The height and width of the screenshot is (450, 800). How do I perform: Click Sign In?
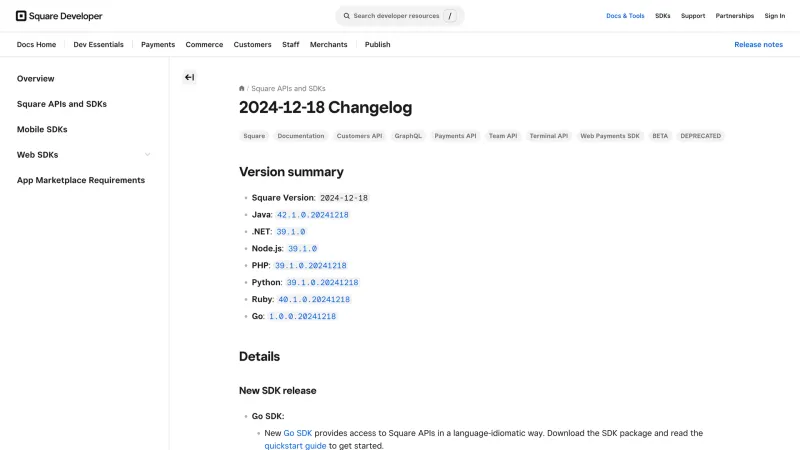(774, 16)
